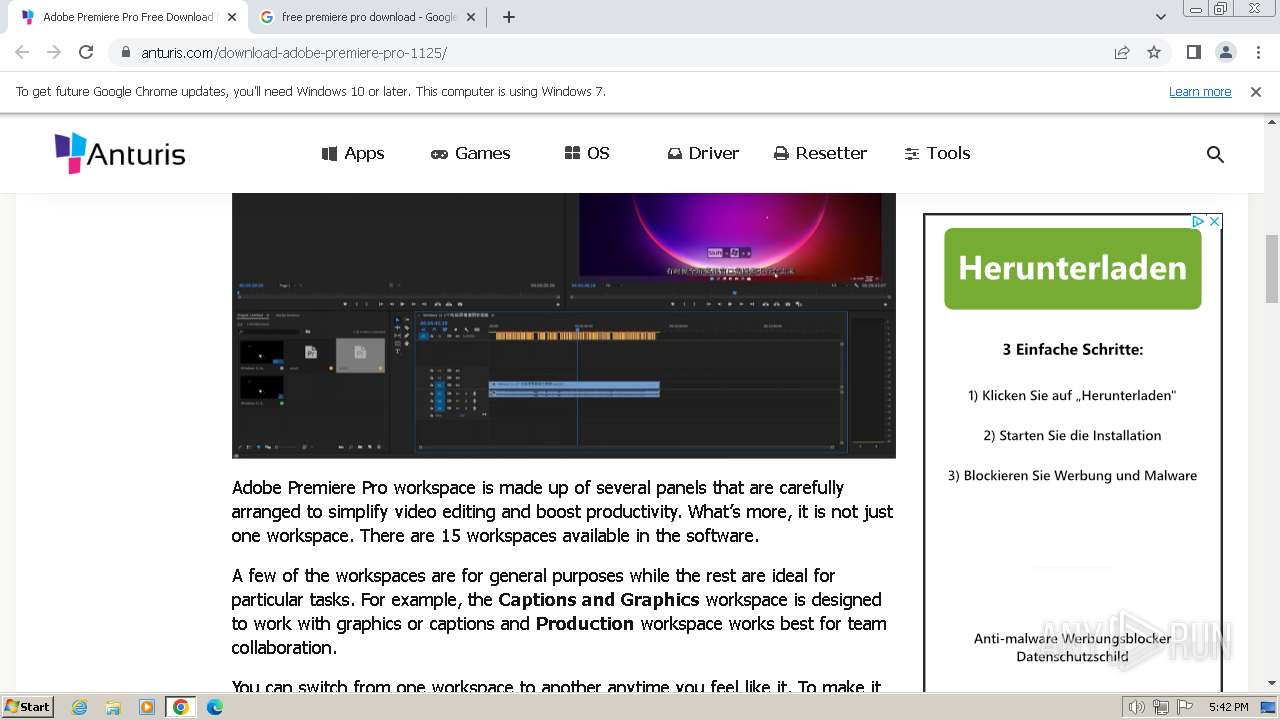Open Chrome three-dot menu
The width and height of the screenshot is (1280, 720).
(1258, 52)
